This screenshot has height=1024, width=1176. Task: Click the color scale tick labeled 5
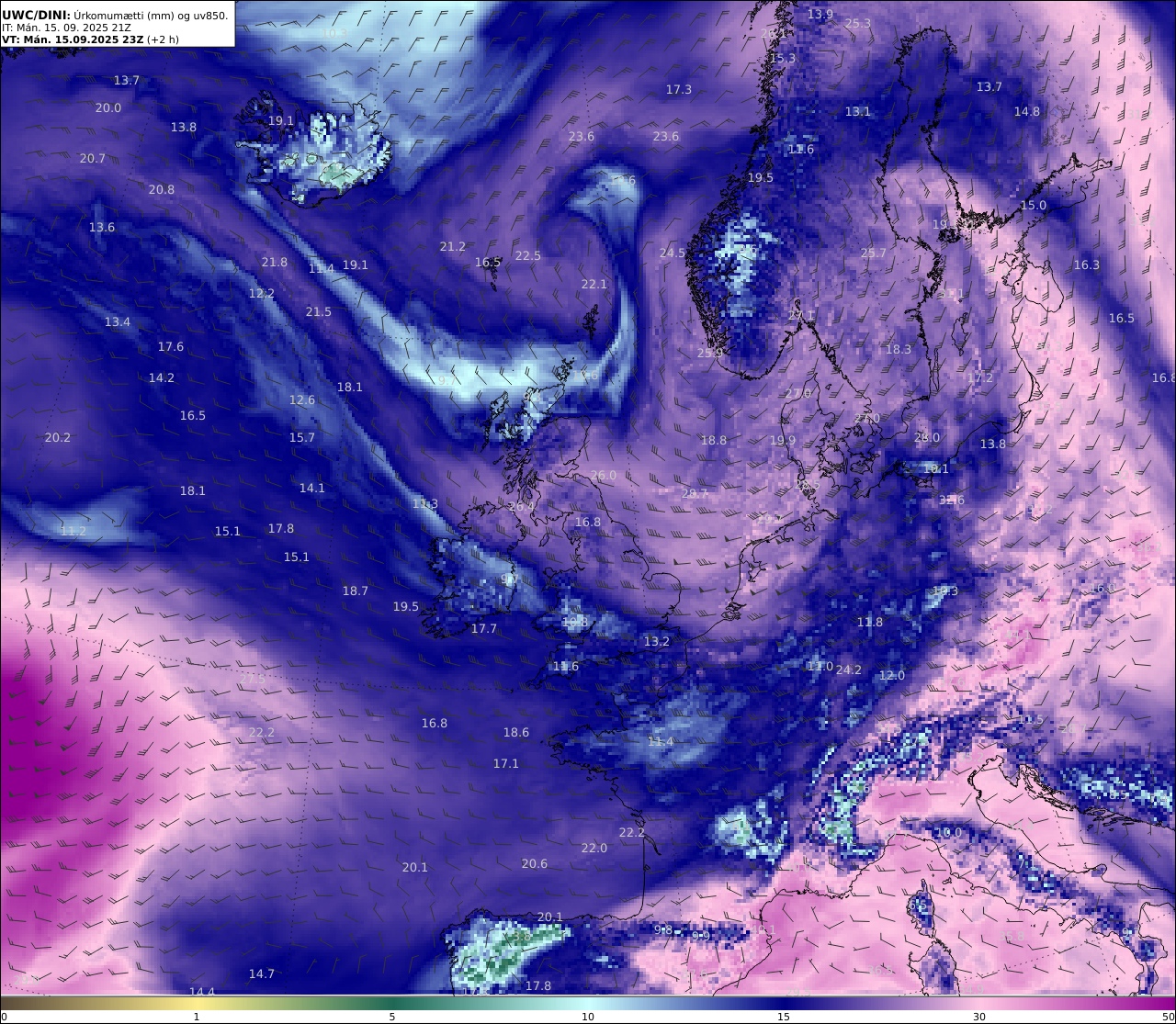(392, 1017)
